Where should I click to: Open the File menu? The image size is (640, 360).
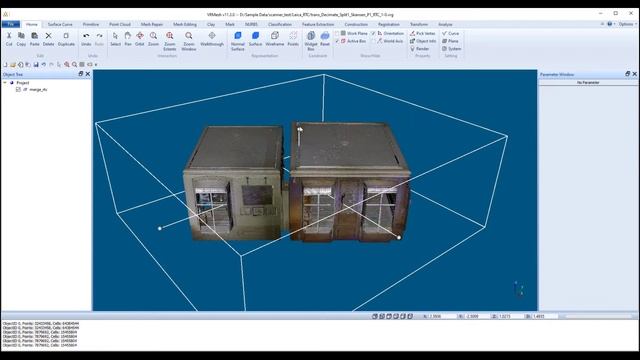point(11,24)
